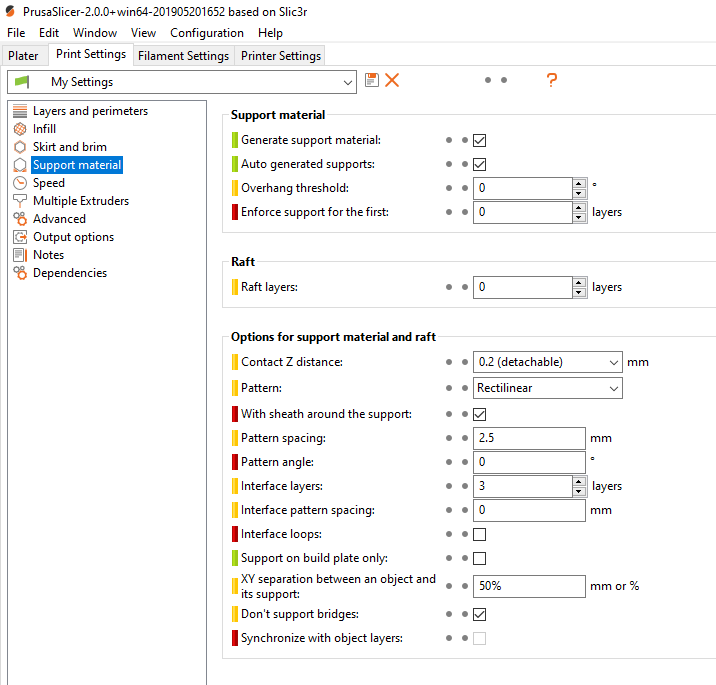This screenshot has width=716, height=685.
Task: Open the File menu
Action: (16, 33)
